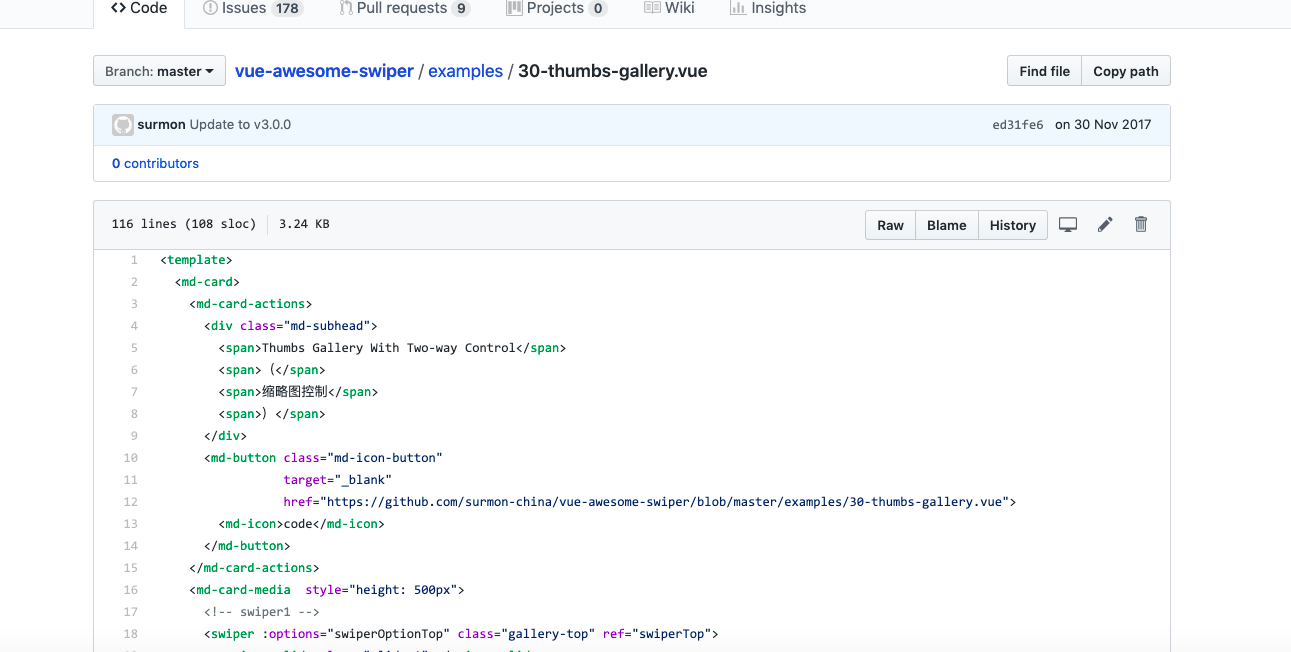
Task: Open commit ed31fe6 details
Action: (x=1017, y=124)
